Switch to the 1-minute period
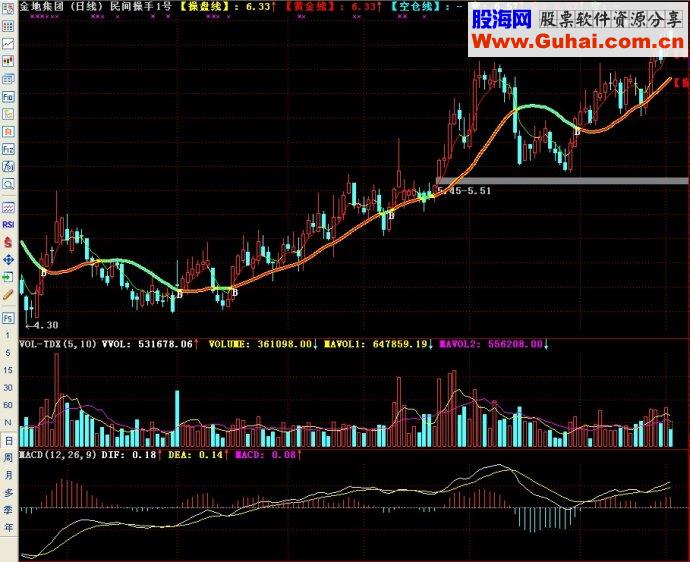Image resolution: width=690 pixels, height=562 pixels. (x=8, y=335)
